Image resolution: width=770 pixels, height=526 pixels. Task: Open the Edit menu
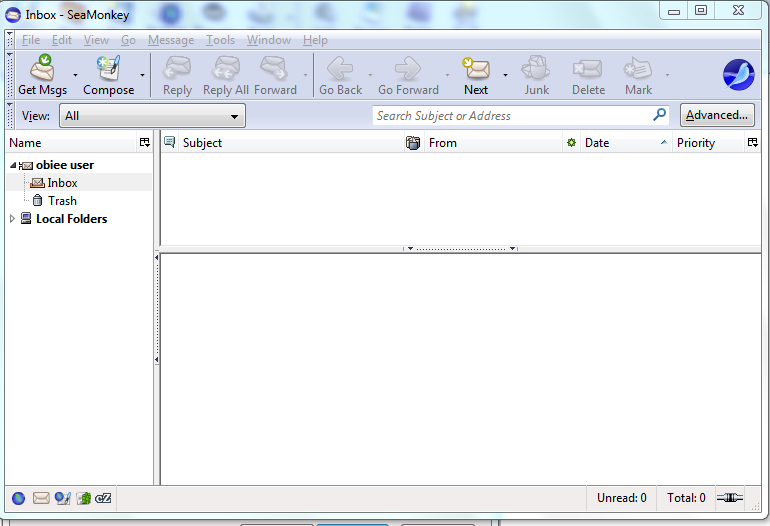(62, 40)
